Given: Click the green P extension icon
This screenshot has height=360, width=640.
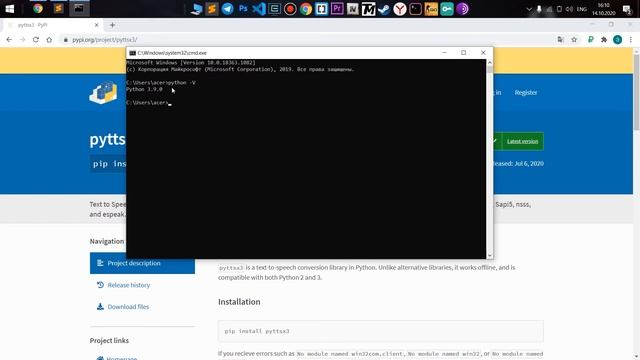Looking at the screenshot, I should (591, 40).
